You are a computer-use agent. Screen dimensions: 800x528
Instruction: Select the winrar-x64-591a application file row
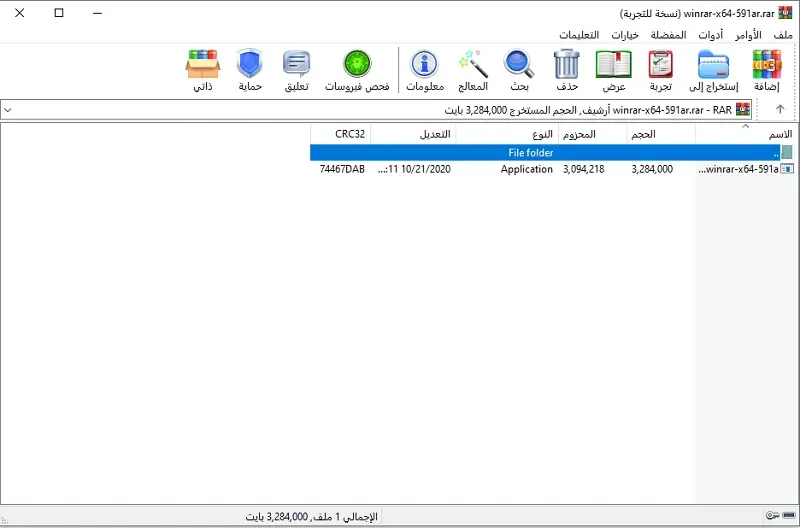tap(740, 169)
